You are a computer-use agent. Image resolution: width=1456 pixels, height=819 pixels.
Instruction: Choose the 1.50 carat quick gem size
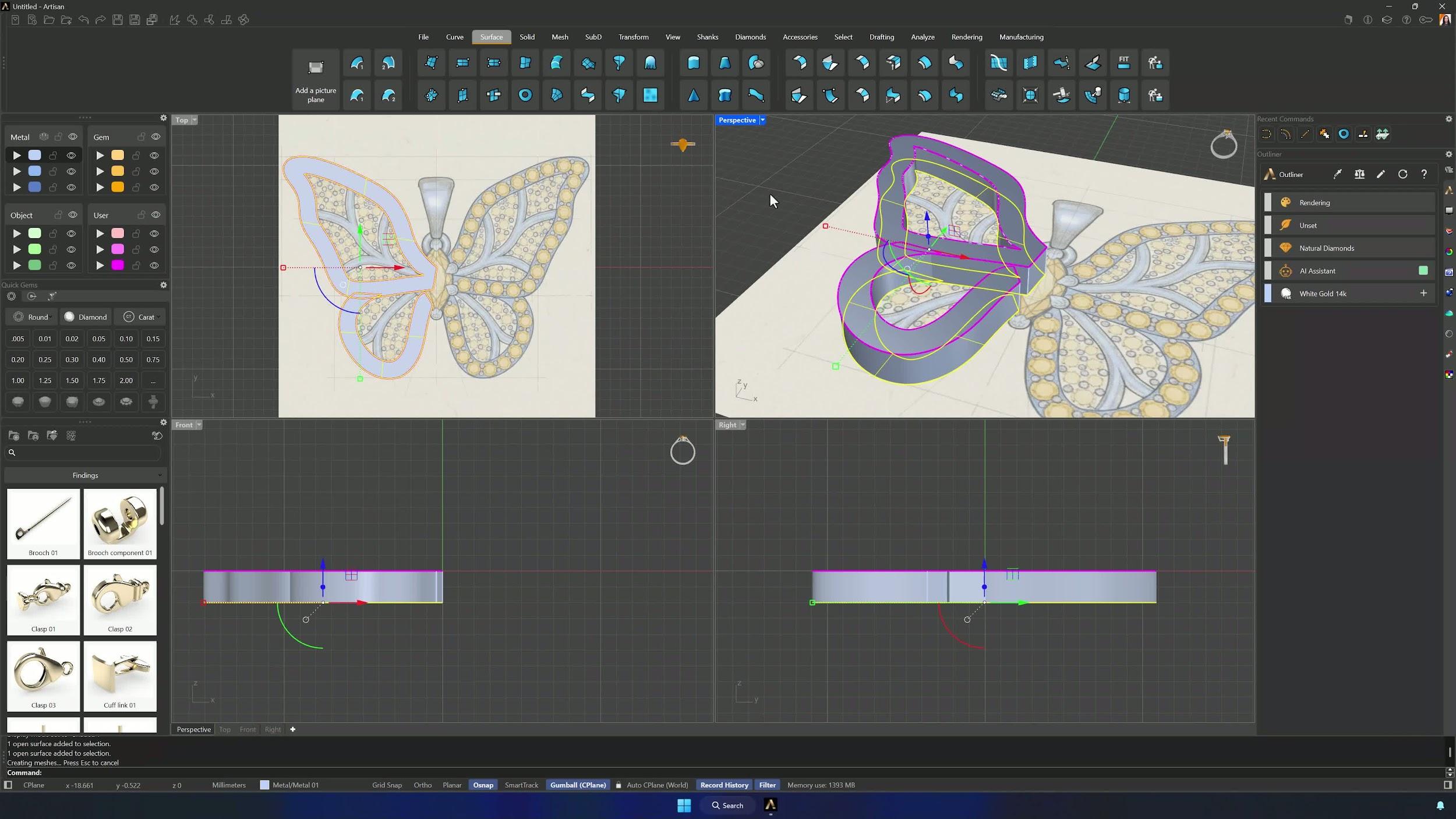pos(72,380)
